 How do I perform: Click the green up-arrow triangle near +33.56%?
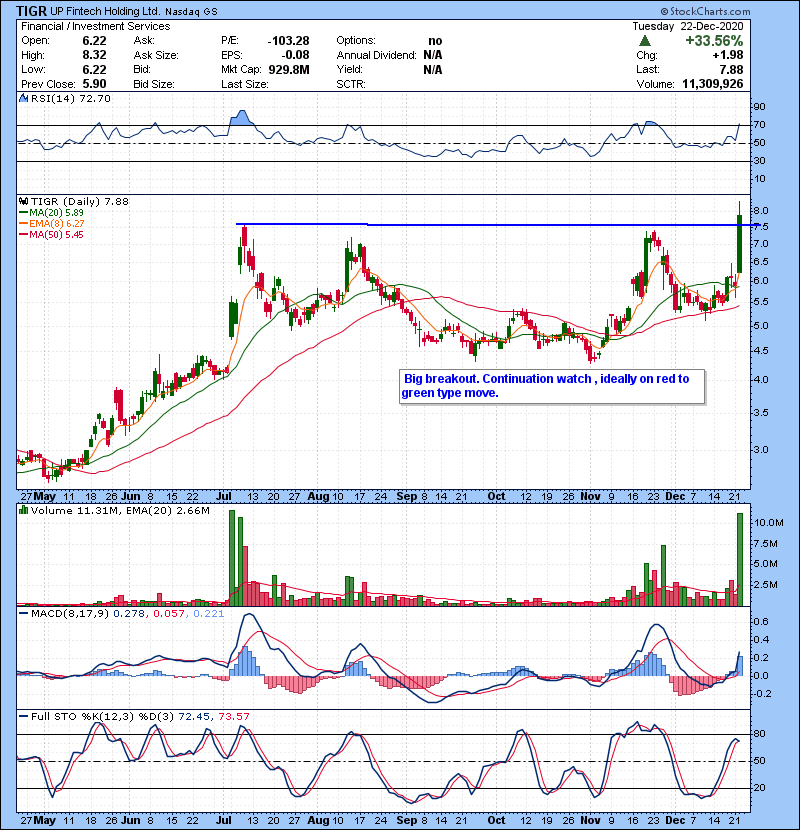(644, 41)
